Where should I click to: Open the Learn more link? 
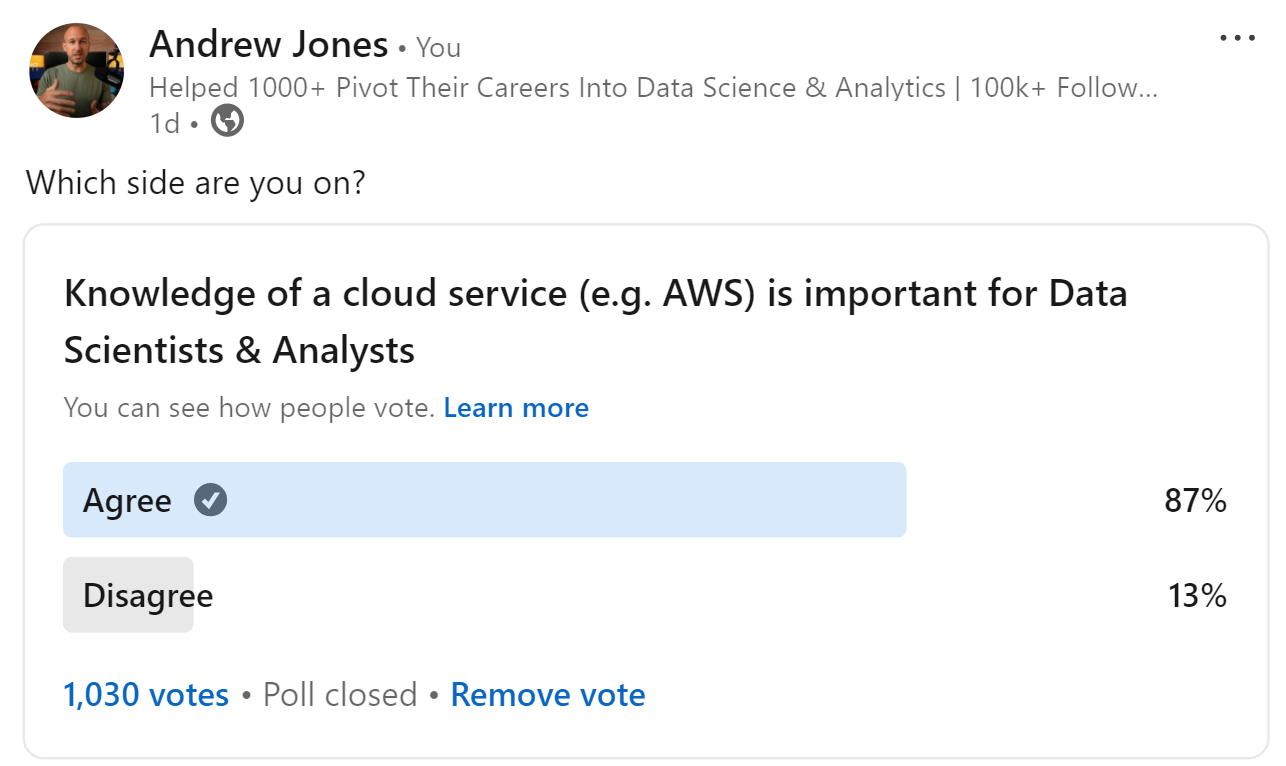point(516,408)
